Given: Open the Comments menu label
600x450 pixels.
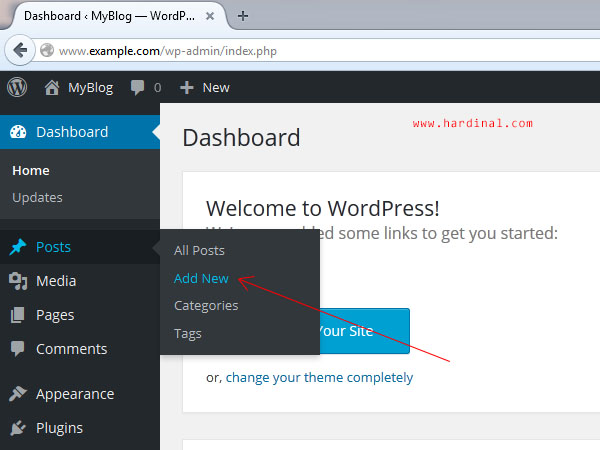Looking at the screenshot, I should (72, 349).
